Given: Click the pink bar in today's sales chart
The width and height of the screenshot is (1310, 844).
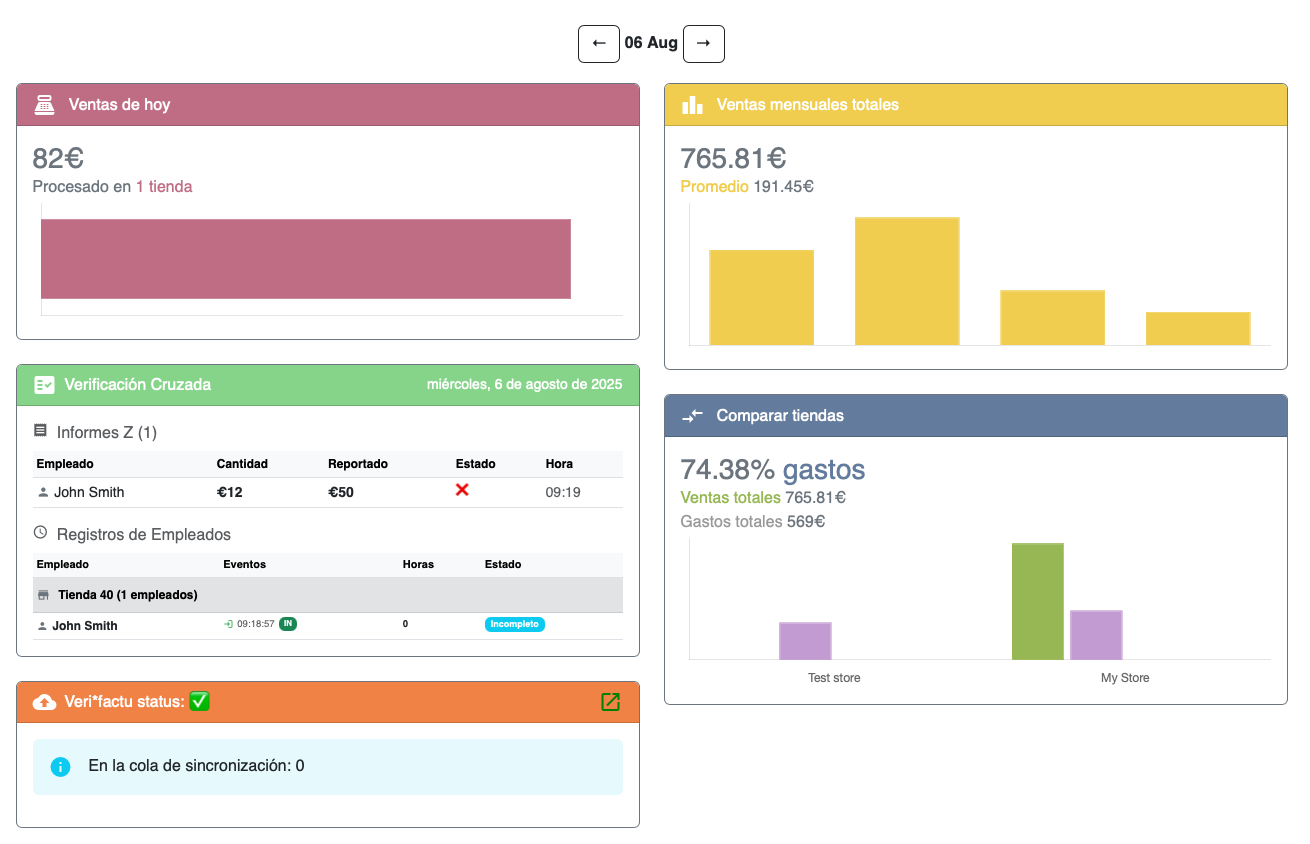Looking at the screenshot, I should [305, 259].
